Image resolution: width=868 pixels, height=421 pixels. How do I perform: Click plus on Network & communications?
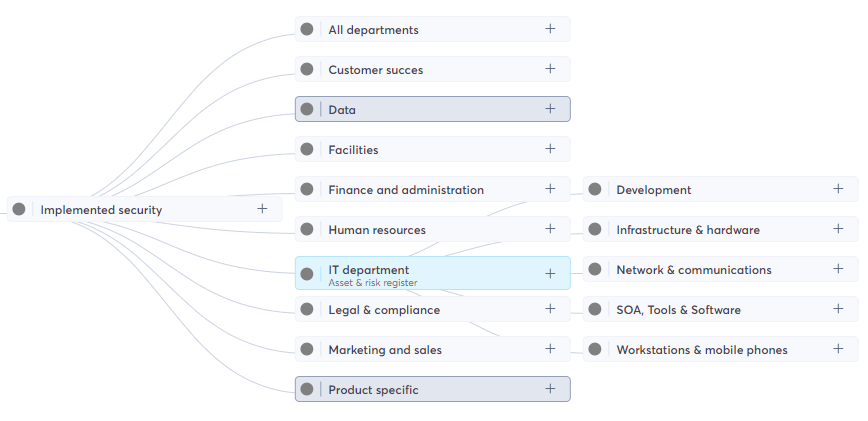(x=838, y=269)
